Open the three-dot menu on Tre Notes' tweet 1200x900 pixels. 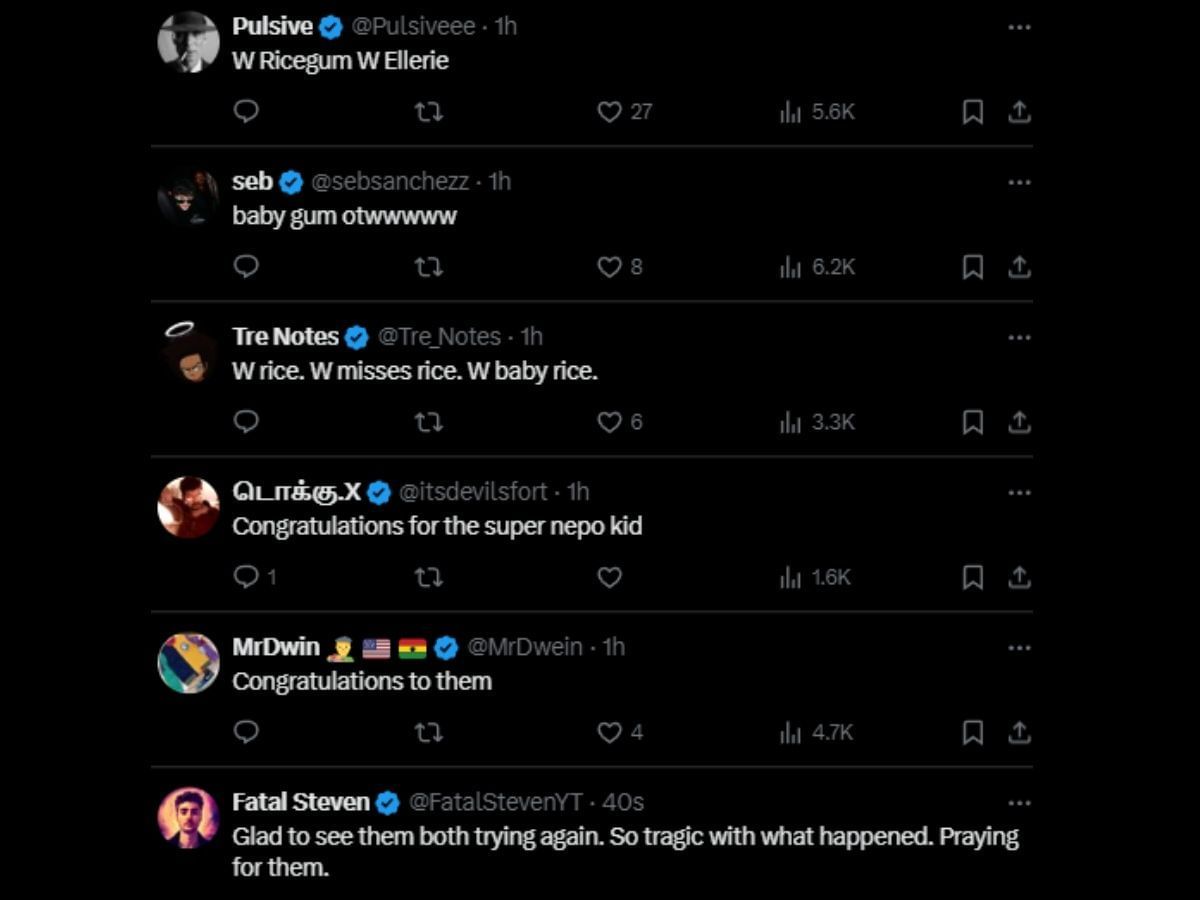click(1019, 337)
